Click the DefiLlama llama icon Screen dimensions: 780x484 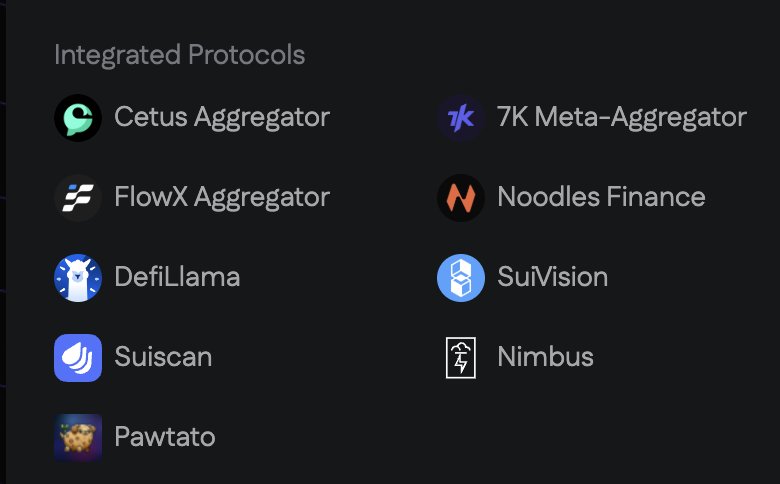tap(78, 278)
